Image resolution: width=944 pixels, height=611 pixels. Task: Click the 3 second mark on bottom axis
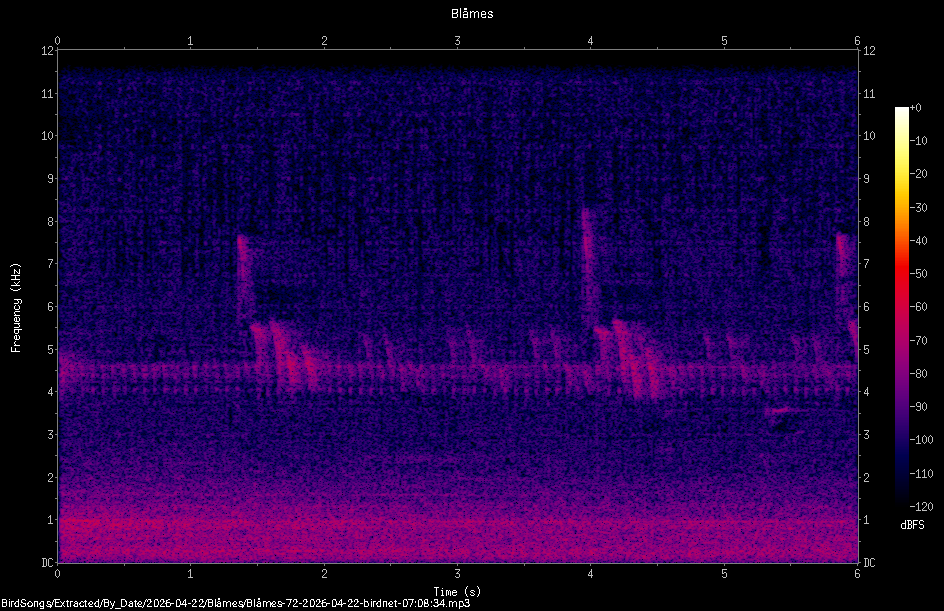coord(458,574)
